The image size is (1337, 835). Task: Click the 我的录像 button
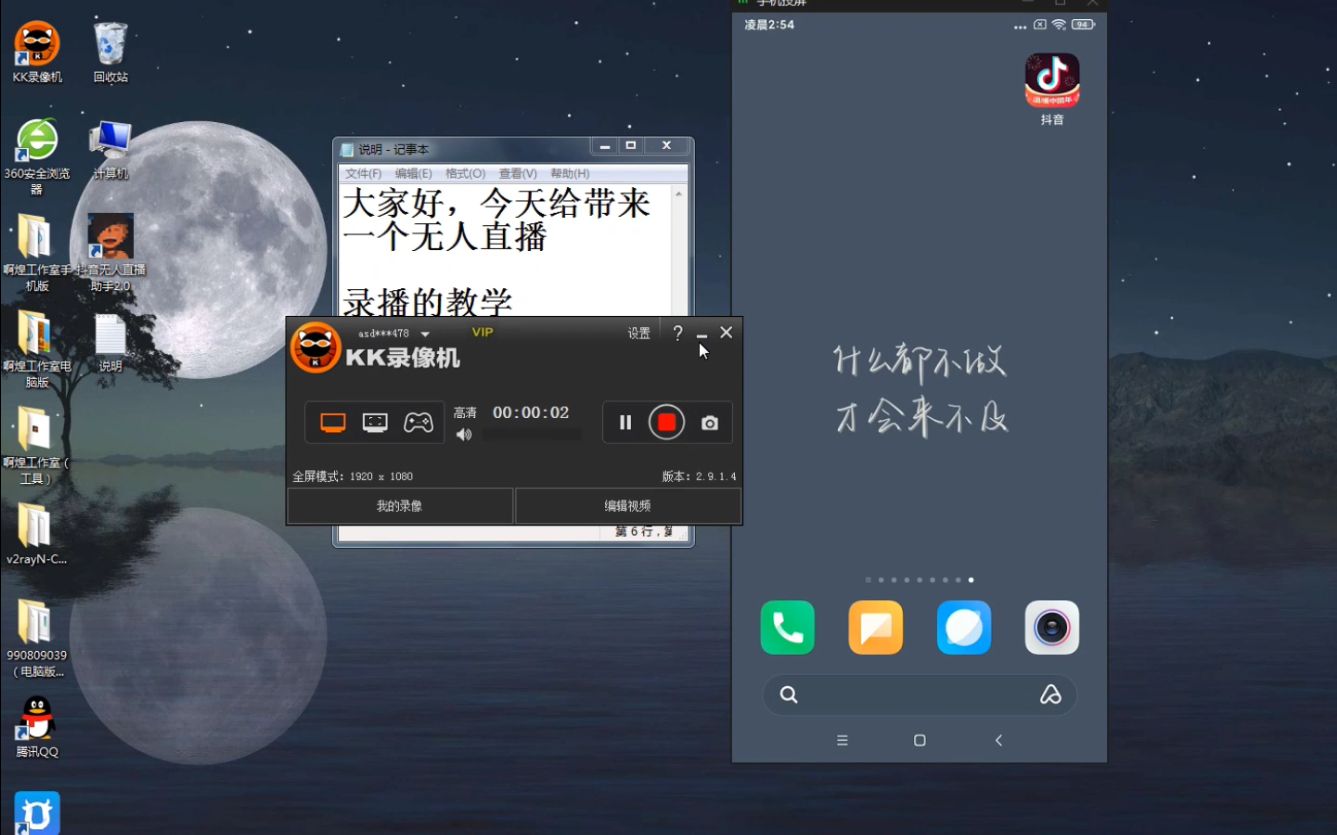(x=399, y=505)
